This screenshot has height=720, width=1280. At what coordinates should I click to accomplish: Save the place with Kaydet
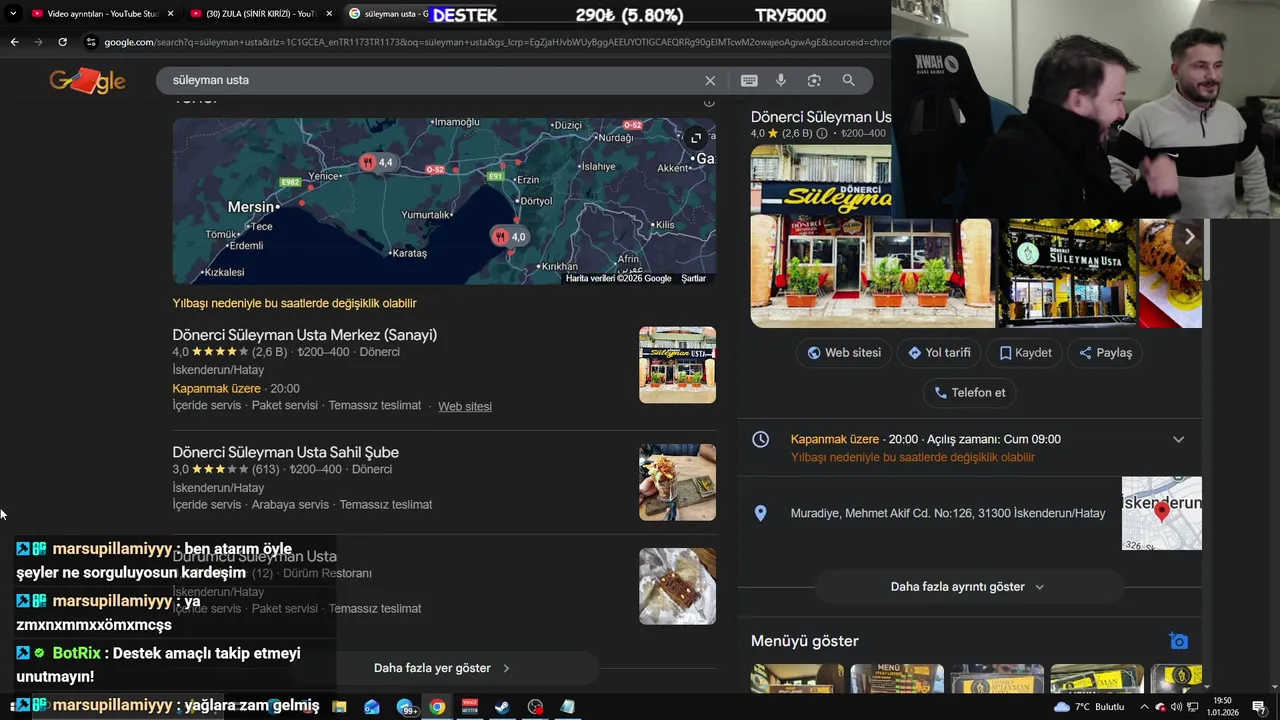pyautogui.click(x=1026, y=353)
